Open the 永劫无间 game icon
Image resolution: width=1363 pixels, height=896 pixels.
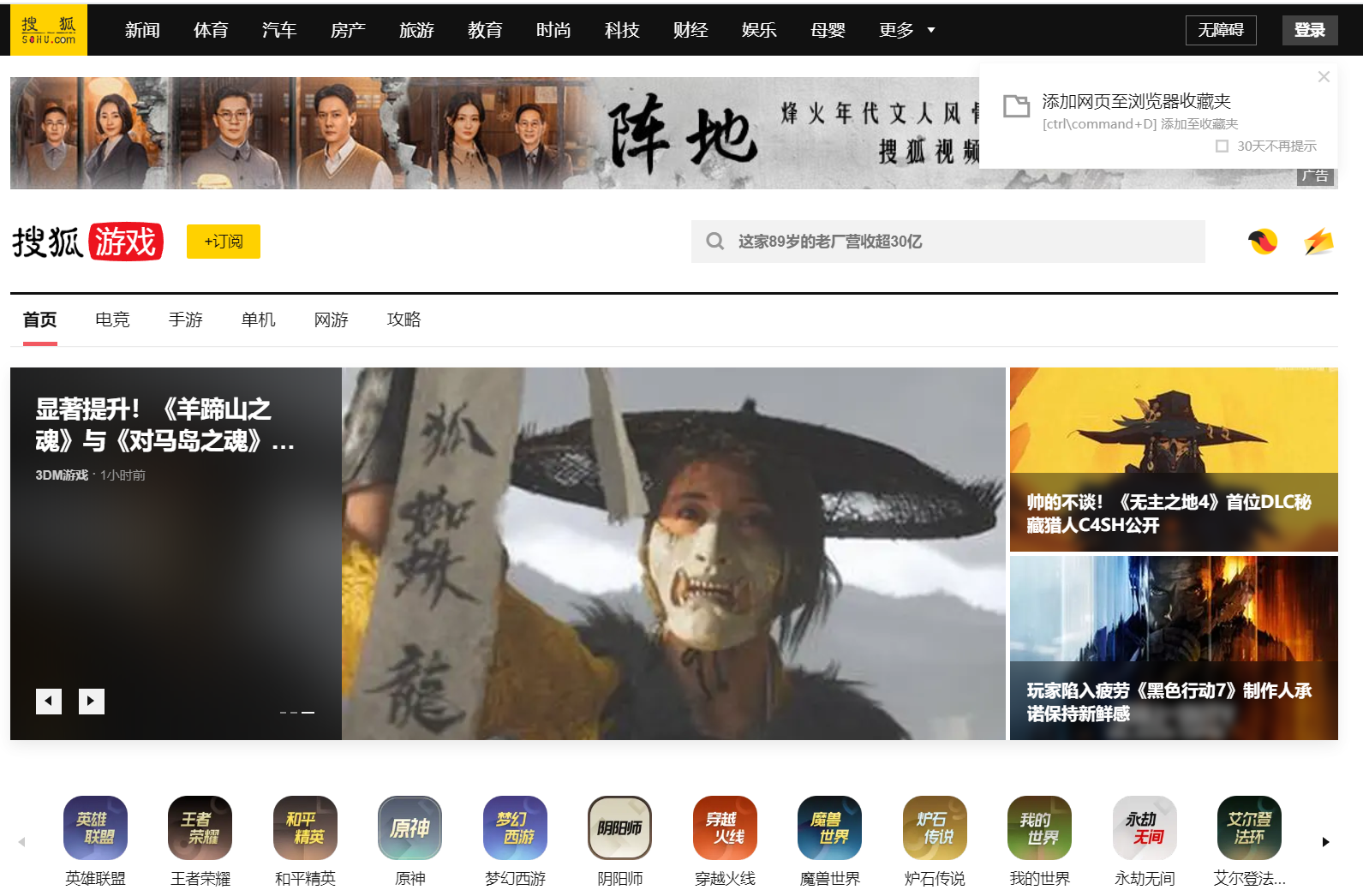tap(1145, 828)
